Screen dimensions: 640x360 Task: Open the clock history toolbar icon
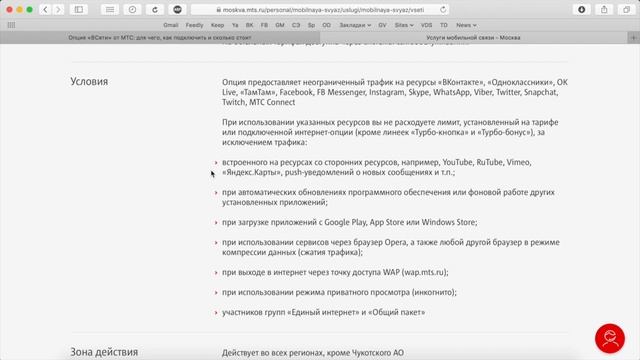click(132, 9)
